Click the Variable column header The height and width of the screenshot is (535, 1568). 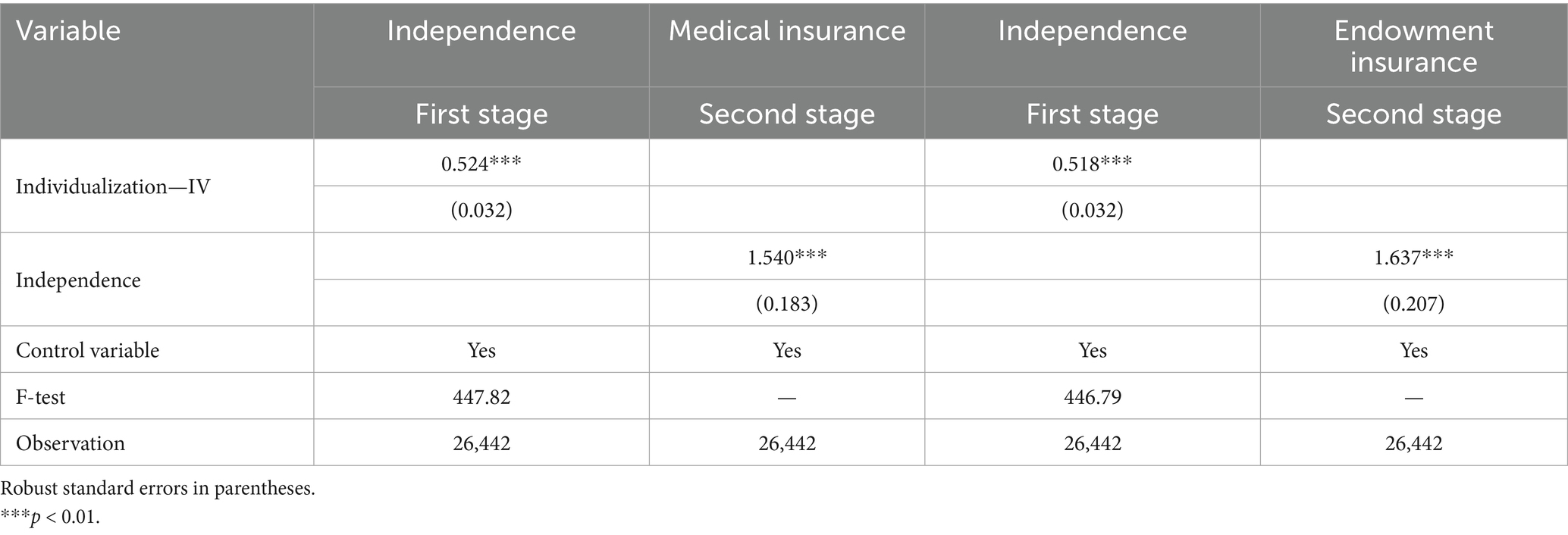pyautogui.click(x=68, y=31)
